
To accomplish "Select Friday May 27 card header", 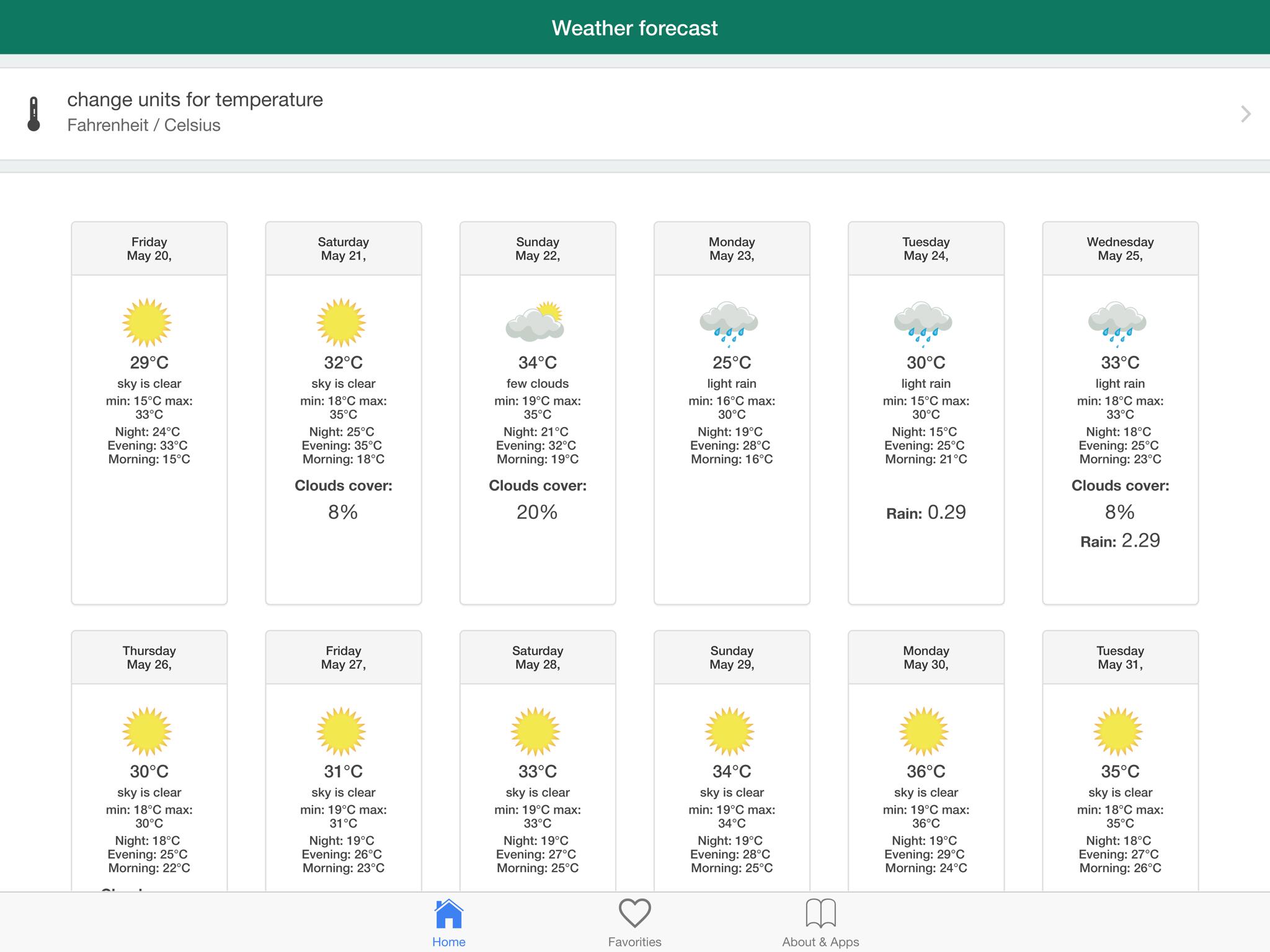I will point(344,658).
